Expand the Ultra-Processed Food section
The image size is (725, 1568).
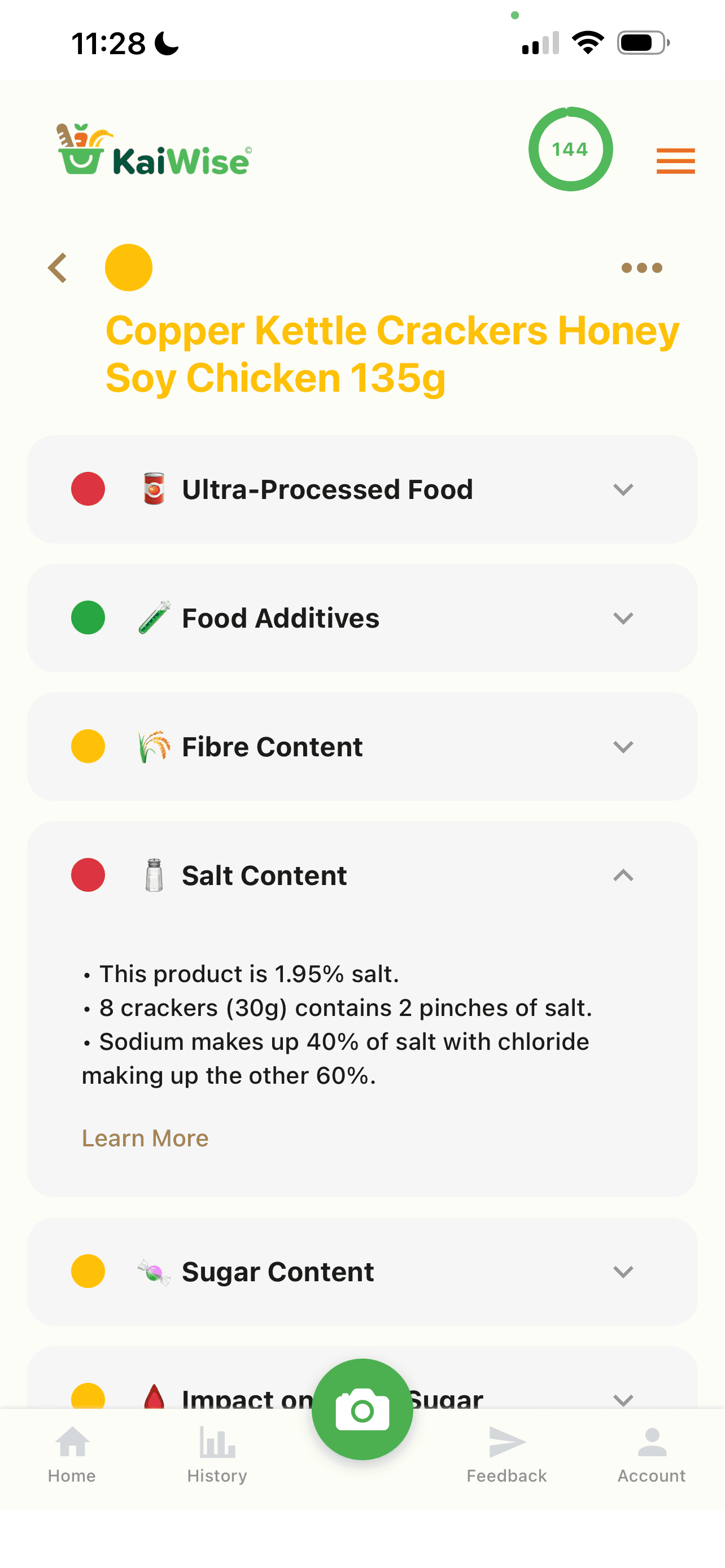362,489
